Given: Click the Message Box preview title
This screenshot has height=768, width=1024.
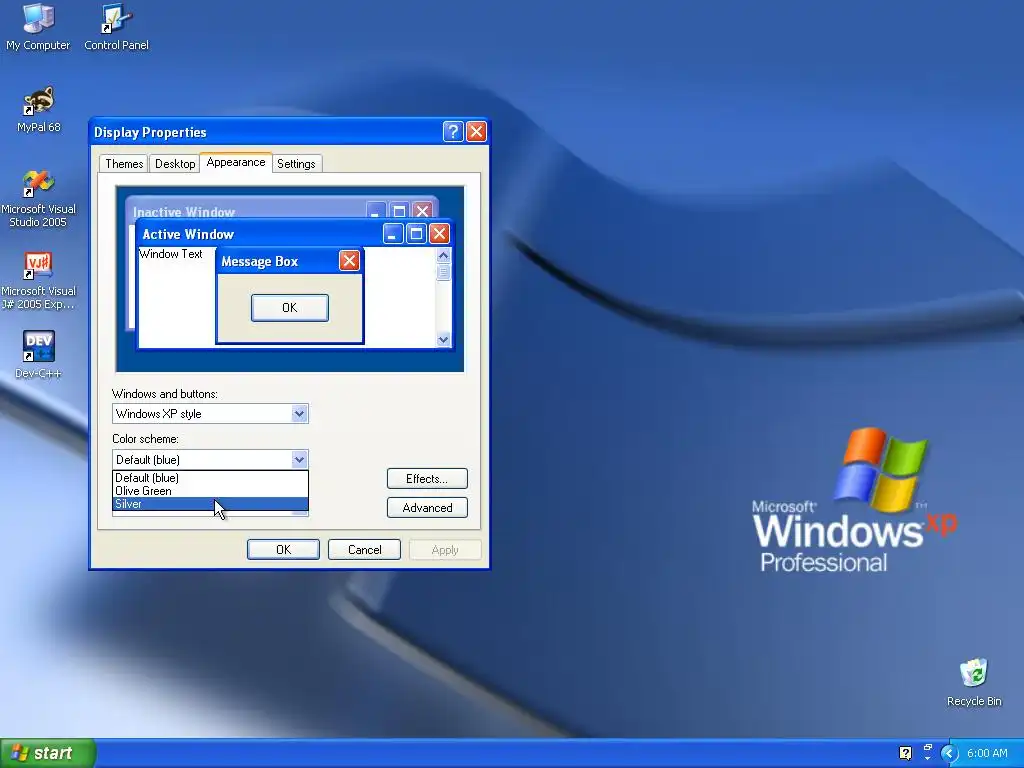Looking at the screenshot, I should pyautogui.click(x=260, y=262).
